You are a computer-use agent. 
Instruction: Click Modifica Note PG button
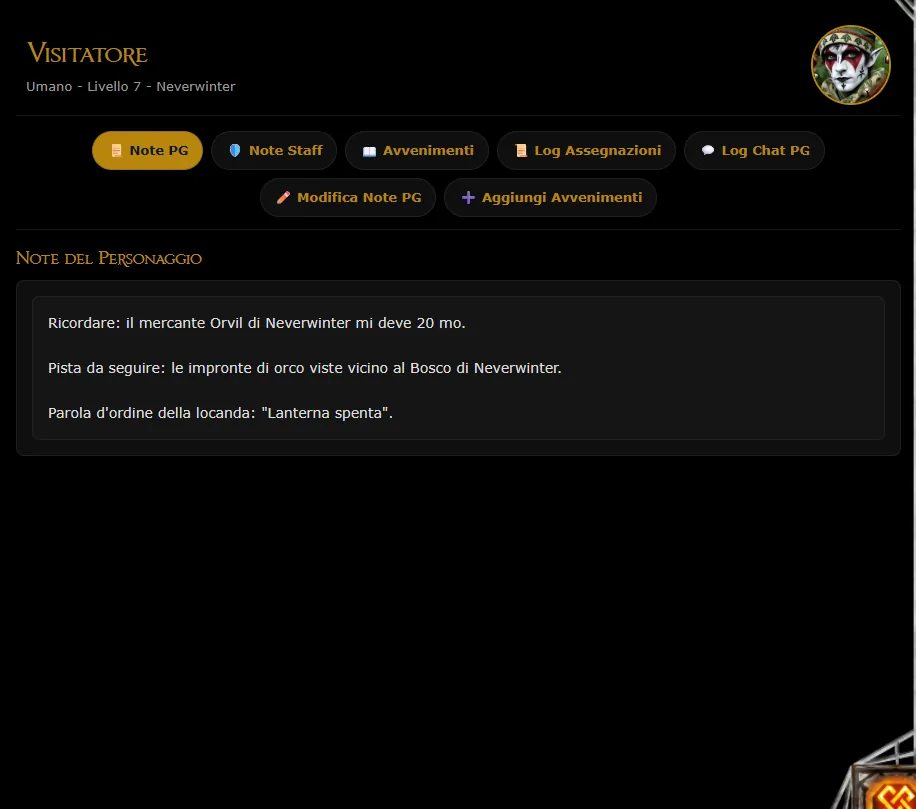(x=348, y=197)
